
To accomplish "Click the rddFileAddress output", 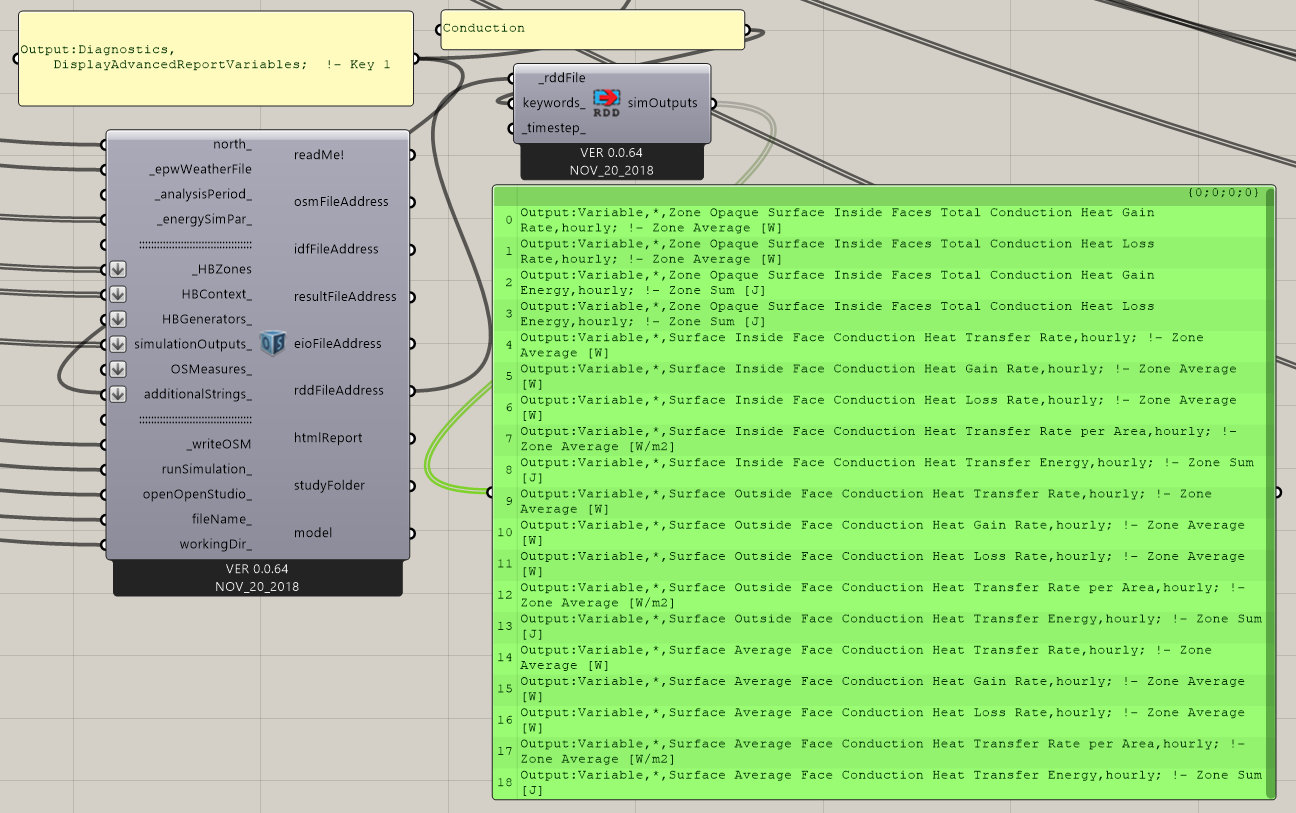I will tap(338, 390).
